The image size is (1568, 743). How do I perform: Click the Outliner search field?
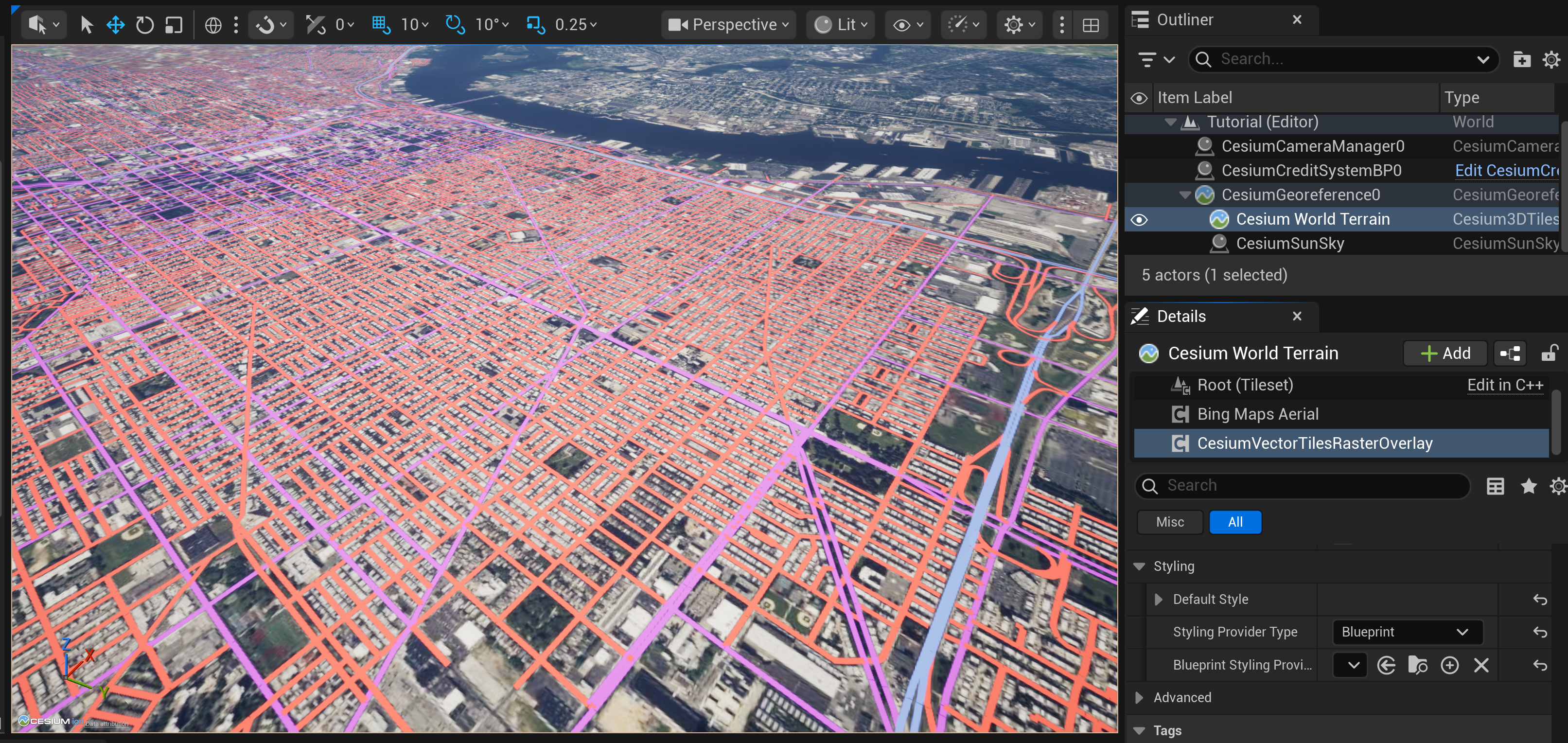1343,59
